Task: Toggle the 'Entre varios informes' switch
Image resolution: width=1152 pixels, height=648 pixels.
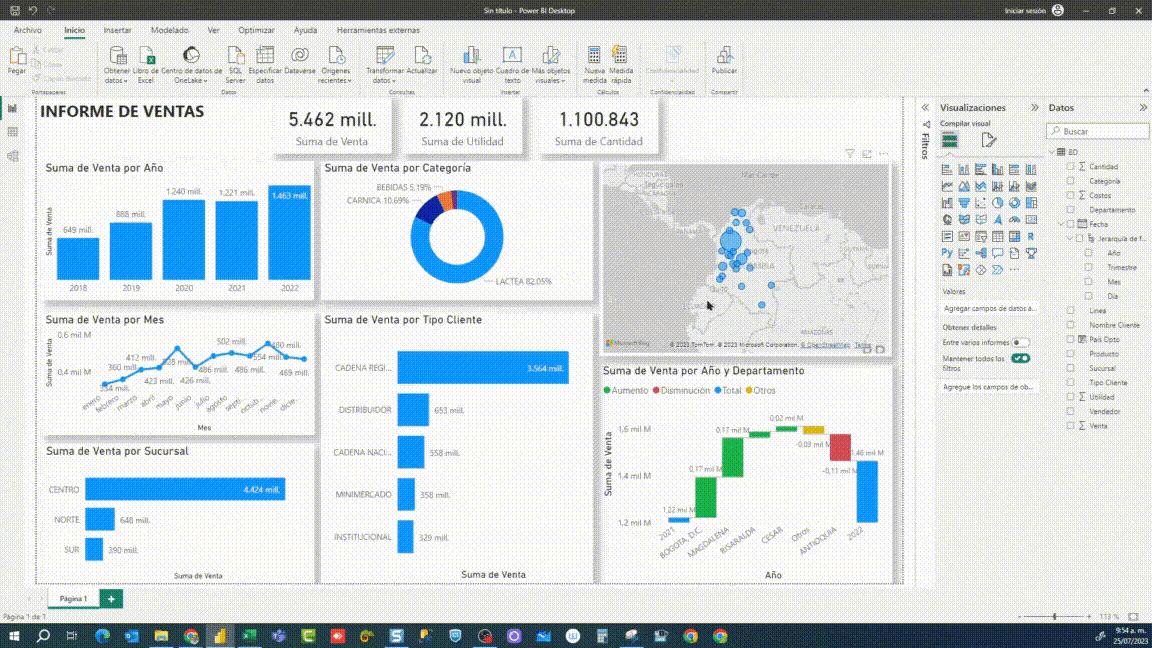Action: click(1020, 343)
